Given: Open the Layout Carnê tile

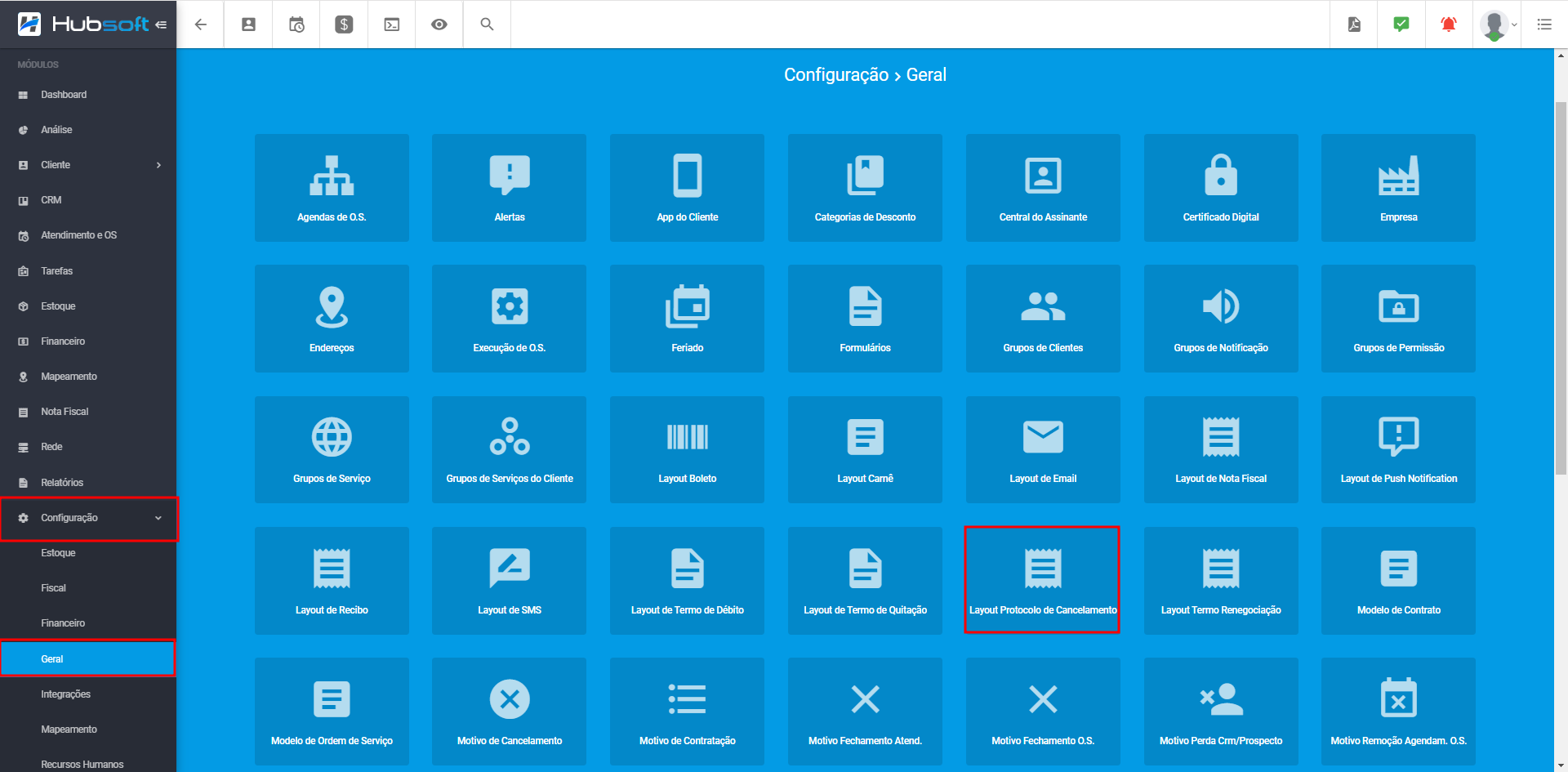Looking at the screenshot, I should pyautogui.click(x=865, y=449).
